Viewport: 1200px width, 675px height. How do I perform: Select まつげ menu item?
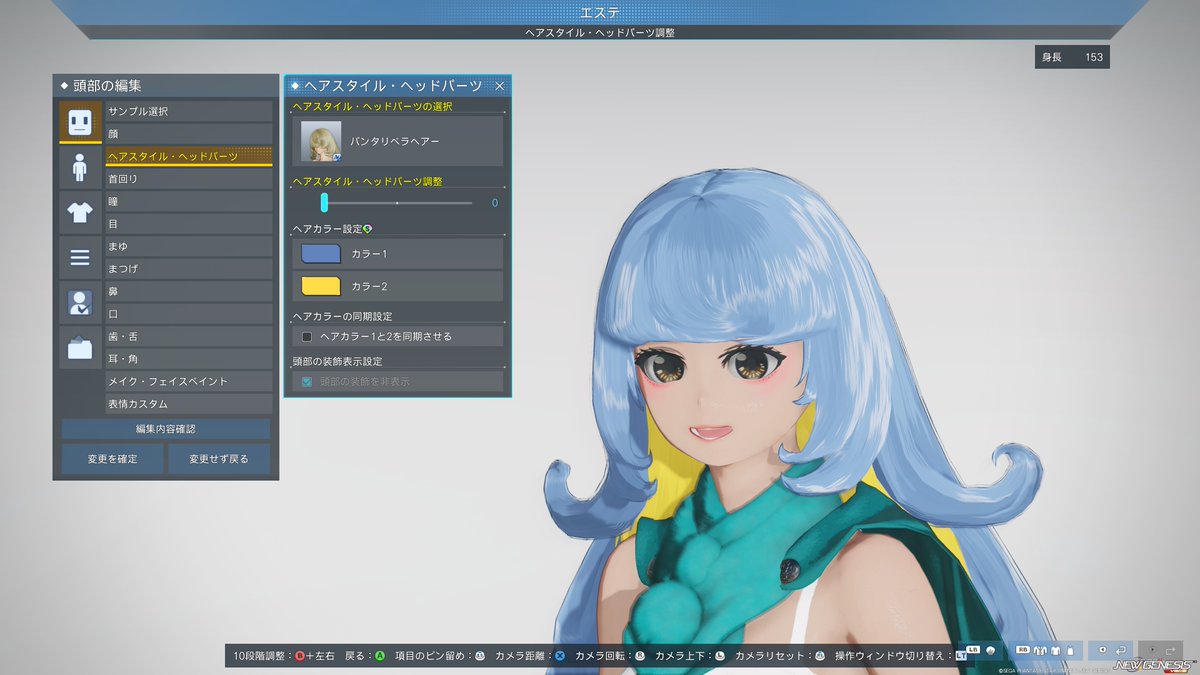pyautogui.click(x=189, y=268)
